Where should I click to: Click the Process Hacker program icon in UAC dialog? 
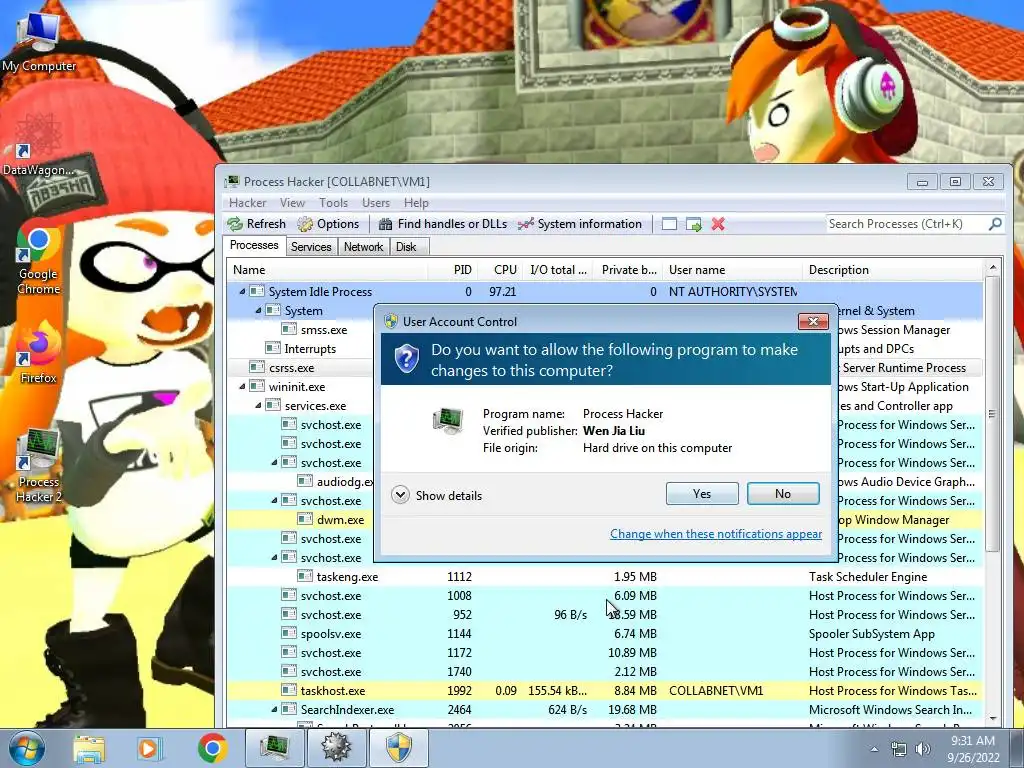click(448, 421)
